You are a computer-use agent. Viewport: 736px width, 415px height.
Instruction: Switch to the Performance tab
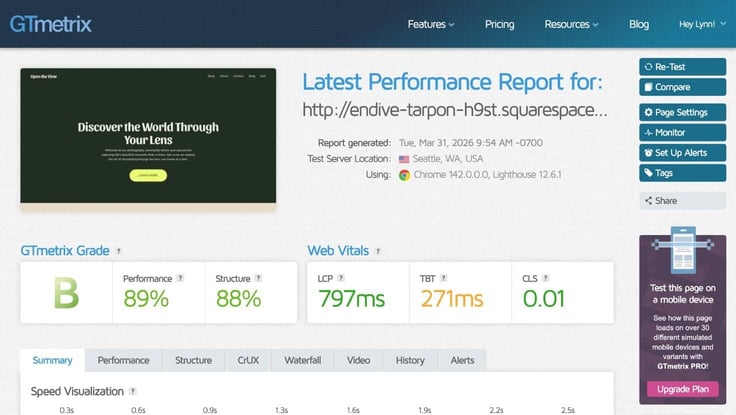tap(123, 360)
